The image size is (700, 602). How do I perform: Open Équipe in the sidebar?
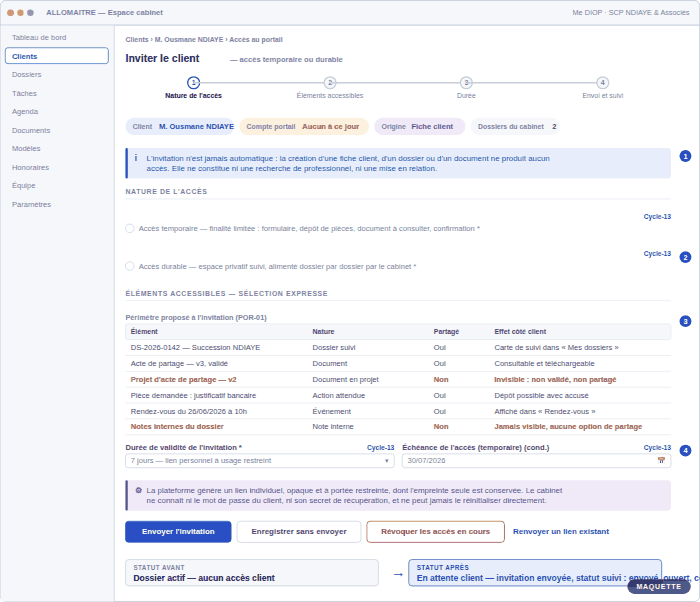click(x=23, y=186)
